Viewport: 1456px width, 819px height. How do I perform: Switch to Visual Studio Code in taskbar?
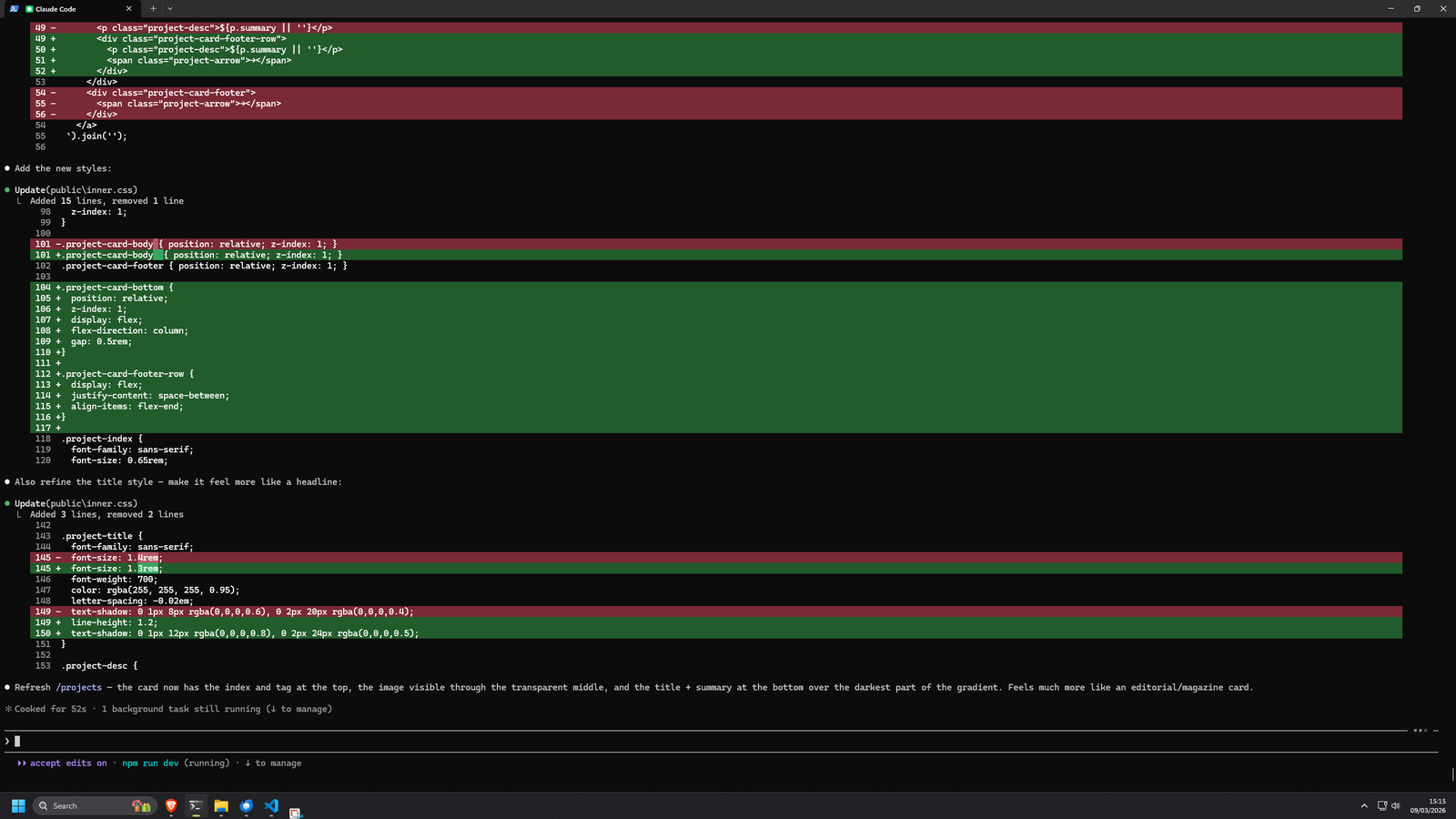click(x=271, y=806)
